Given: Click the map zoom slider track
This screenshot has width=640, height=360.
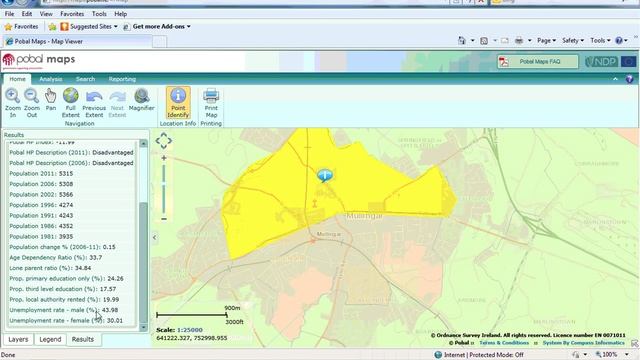Looking at the screenshot, I should (164, 189).
